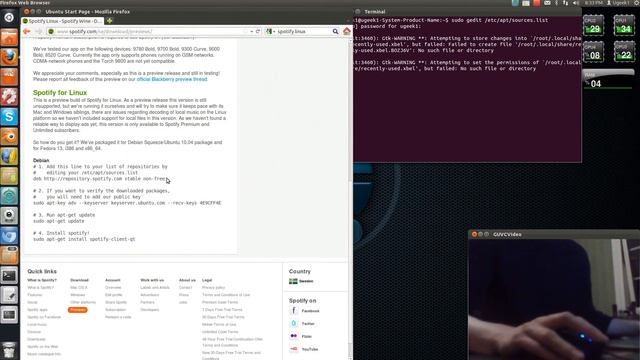The height and width of the screenshot is (360, 640).
Task: Reload the page in Firefox
Action: click(258, 31)
